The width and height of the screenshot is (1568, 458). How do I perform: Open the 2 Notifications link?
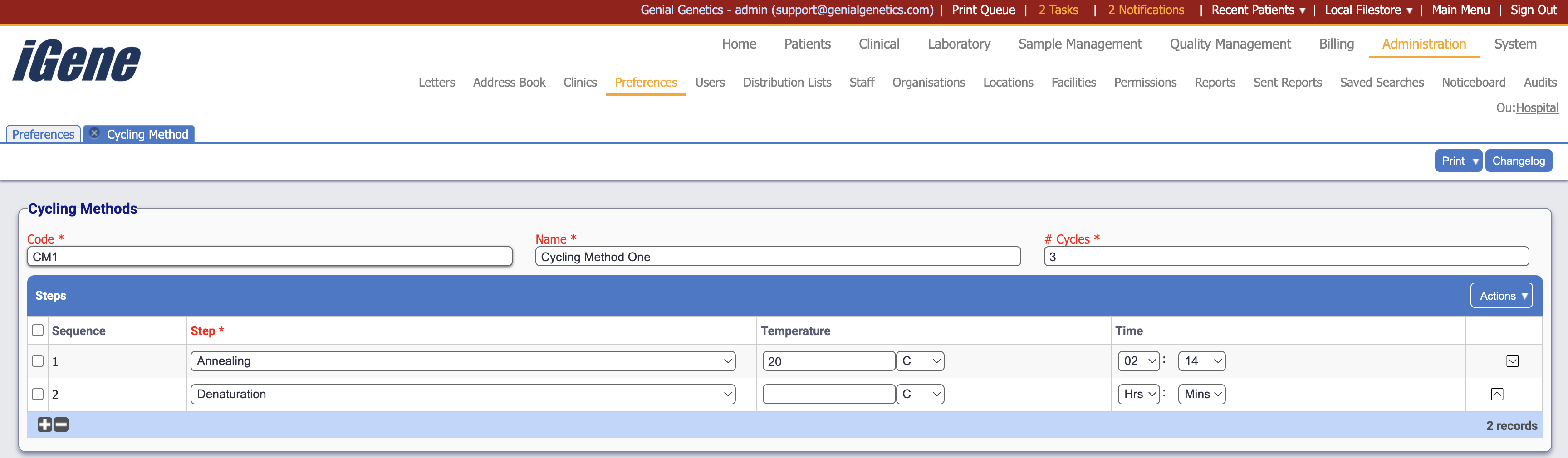point(1146,10)
